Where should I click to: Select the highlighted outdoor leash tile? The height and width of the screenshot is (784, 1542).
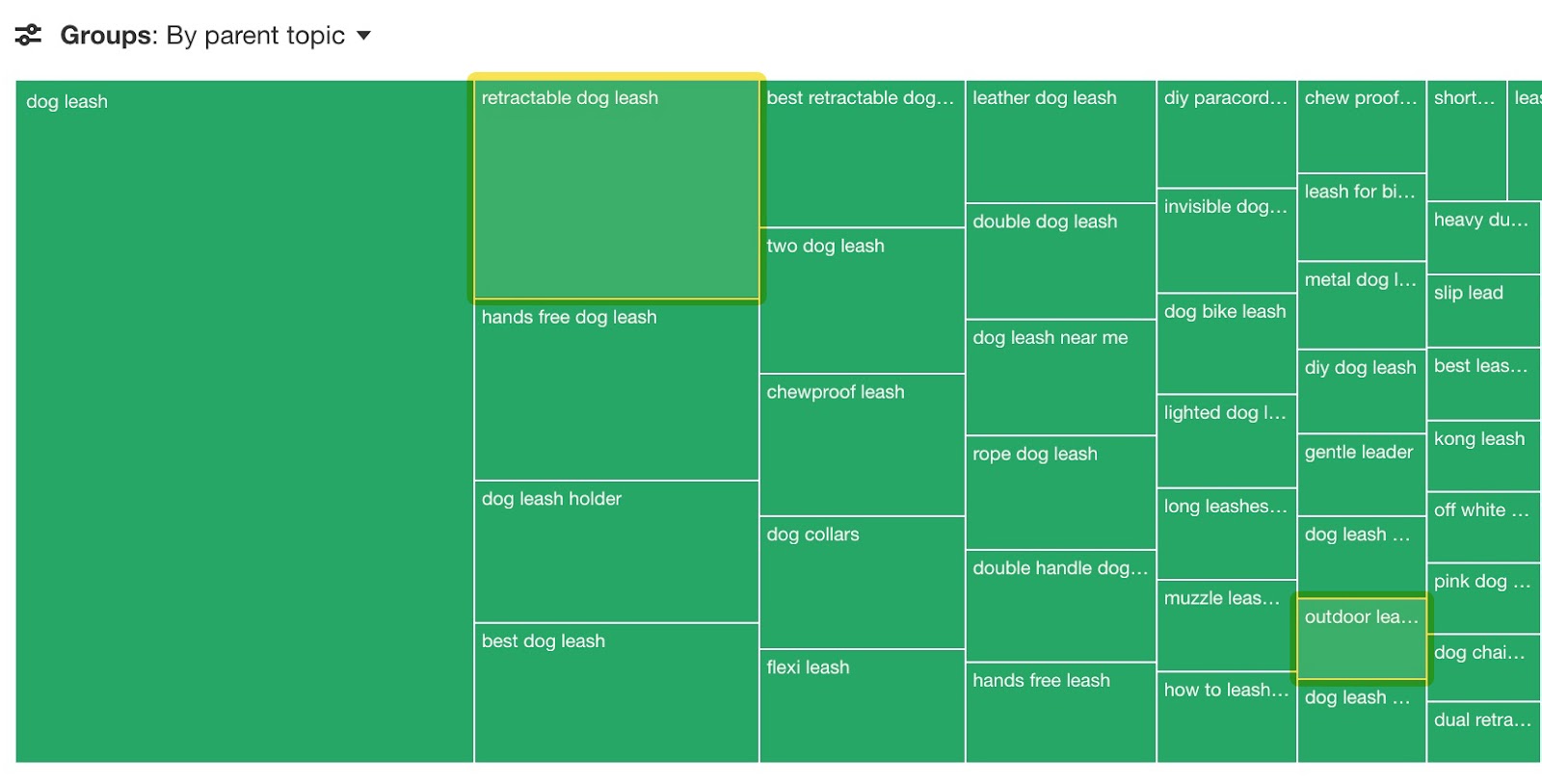click(x=1361, y=640)
